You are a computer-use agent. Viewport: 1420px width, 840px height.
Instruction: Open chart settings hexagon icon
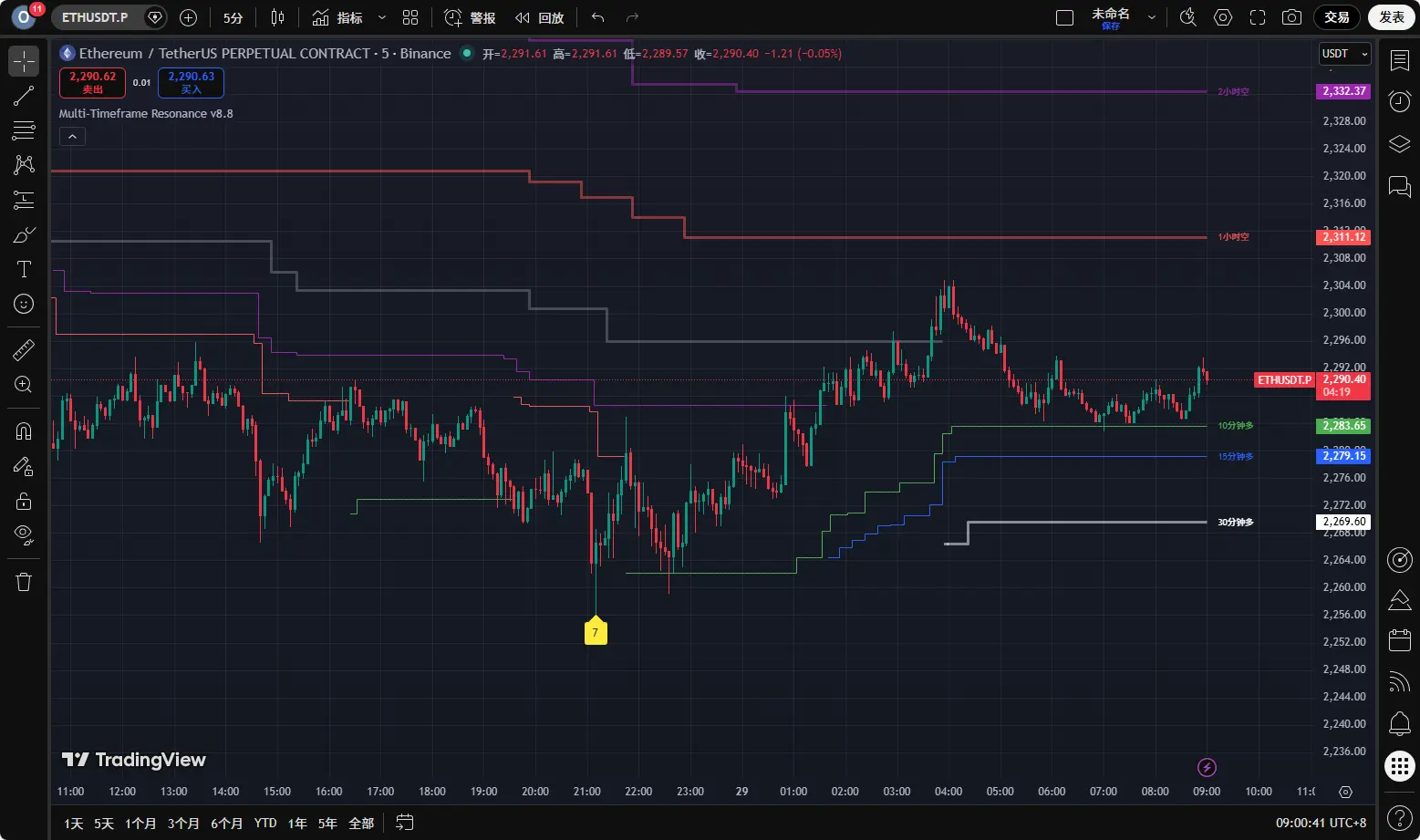pyautogui.click(x=1223, y=17)
